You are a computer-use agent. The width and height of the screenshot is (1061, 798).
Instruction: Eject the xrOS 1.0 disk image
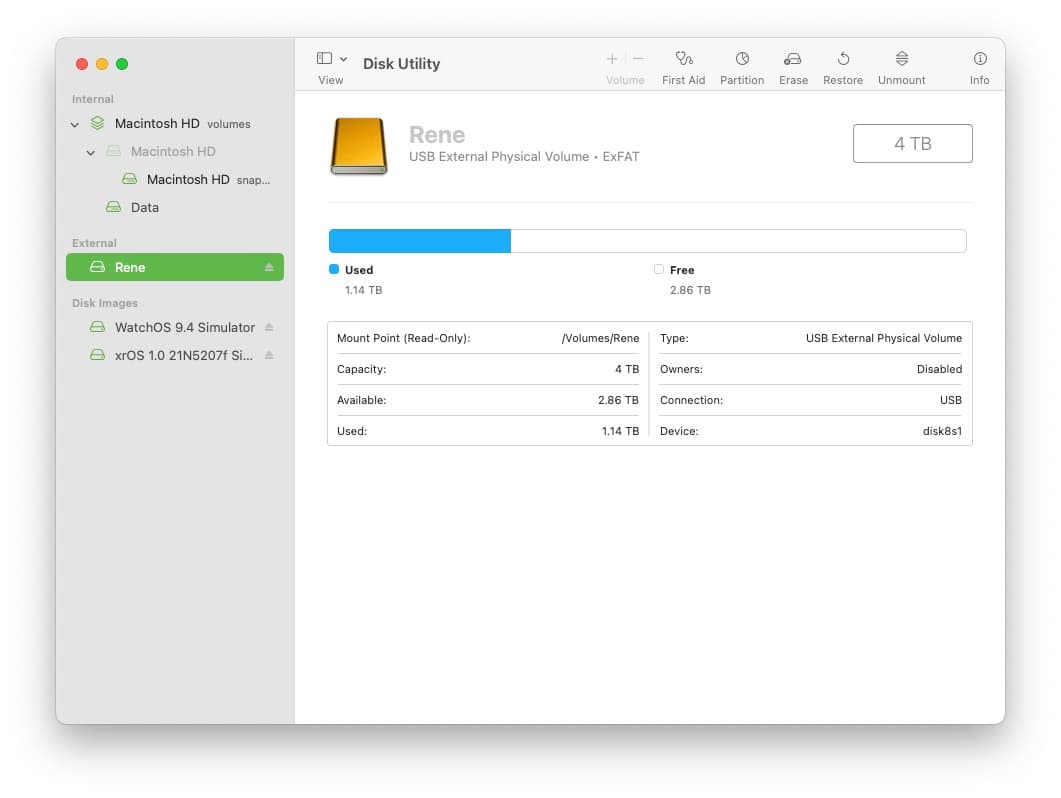pos(268,356)
